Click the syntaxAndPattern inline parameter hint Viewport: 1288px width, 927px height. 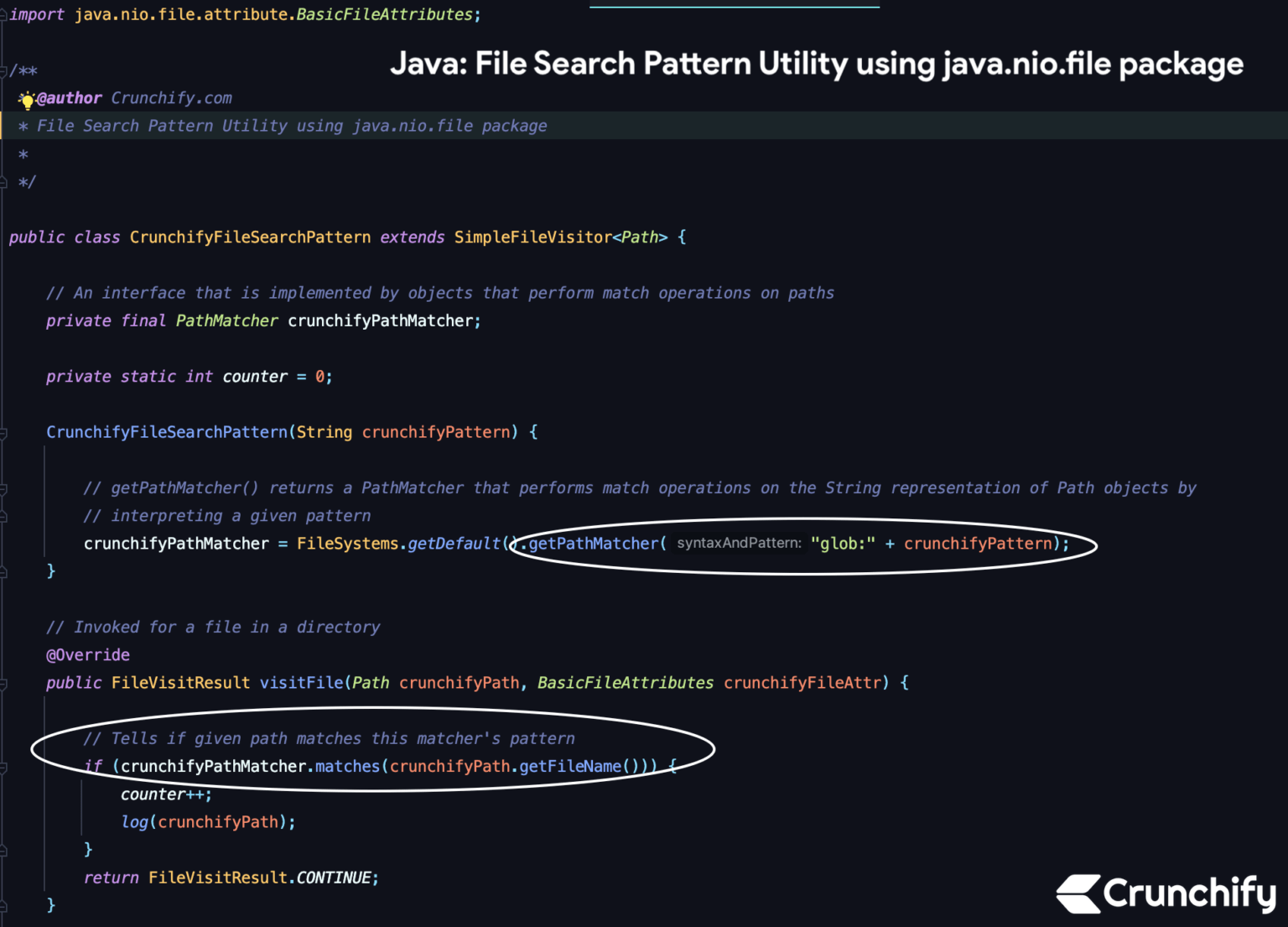pyautogui.click(x=737, y=543)
